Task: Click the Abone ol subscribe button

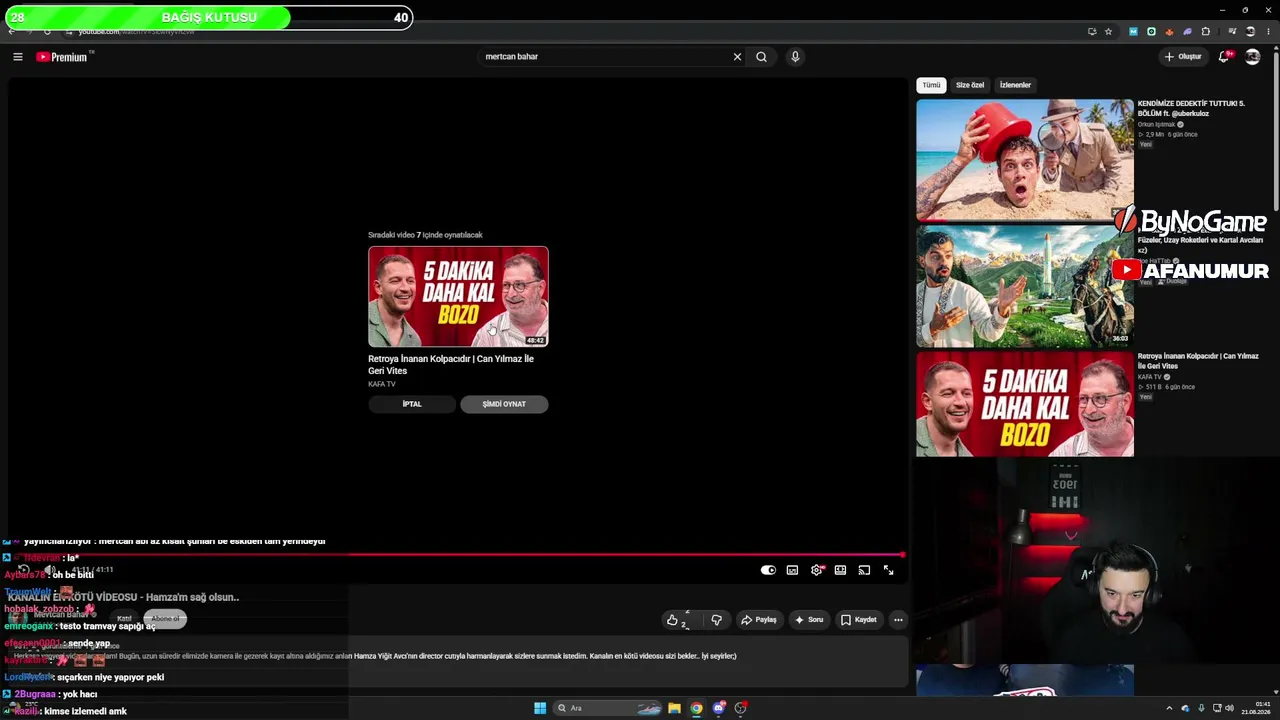Action: click(165, 619)
